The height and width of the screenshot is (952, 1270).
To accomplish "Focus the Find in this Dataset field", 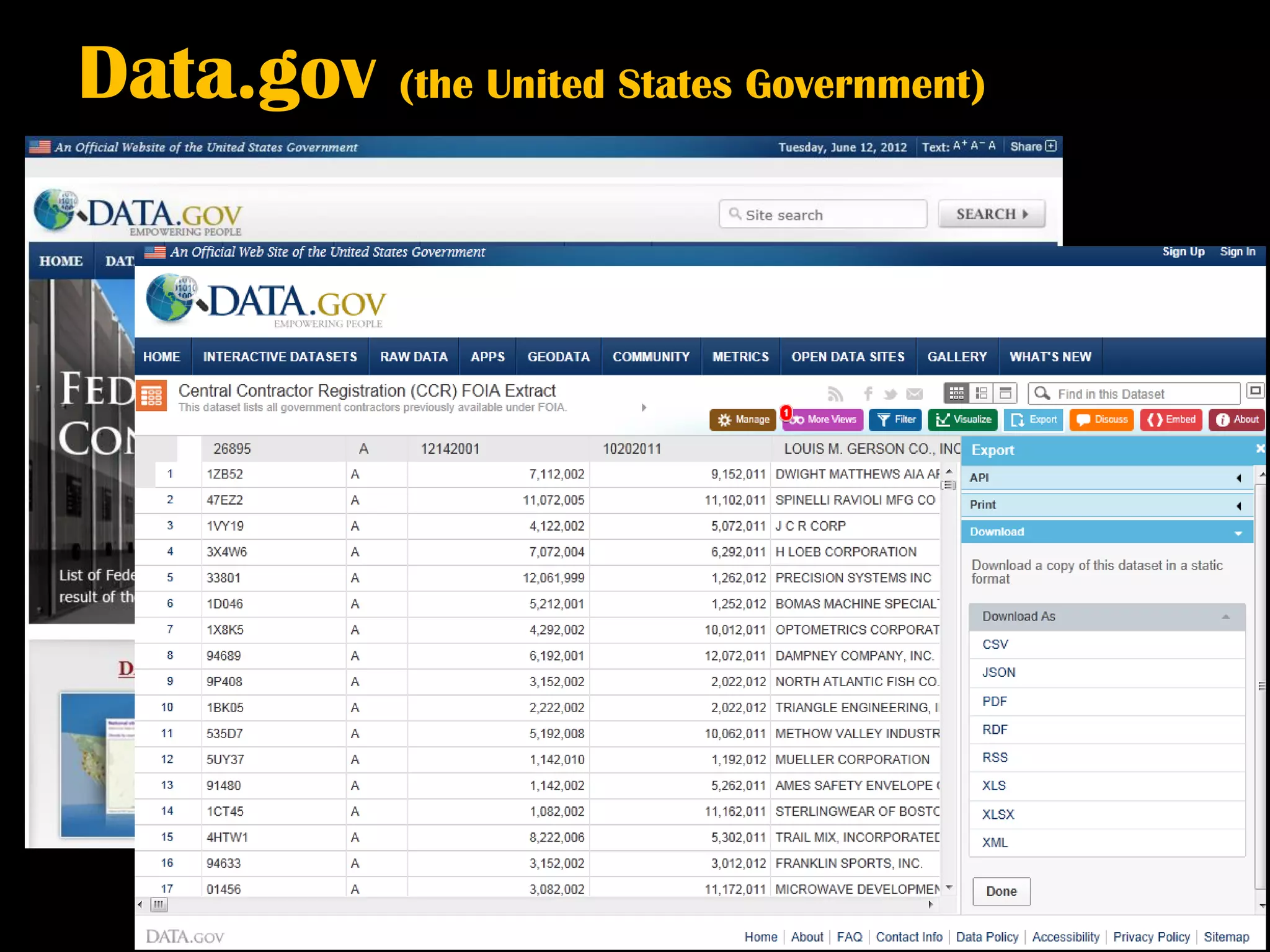I will coord(1134,394).
